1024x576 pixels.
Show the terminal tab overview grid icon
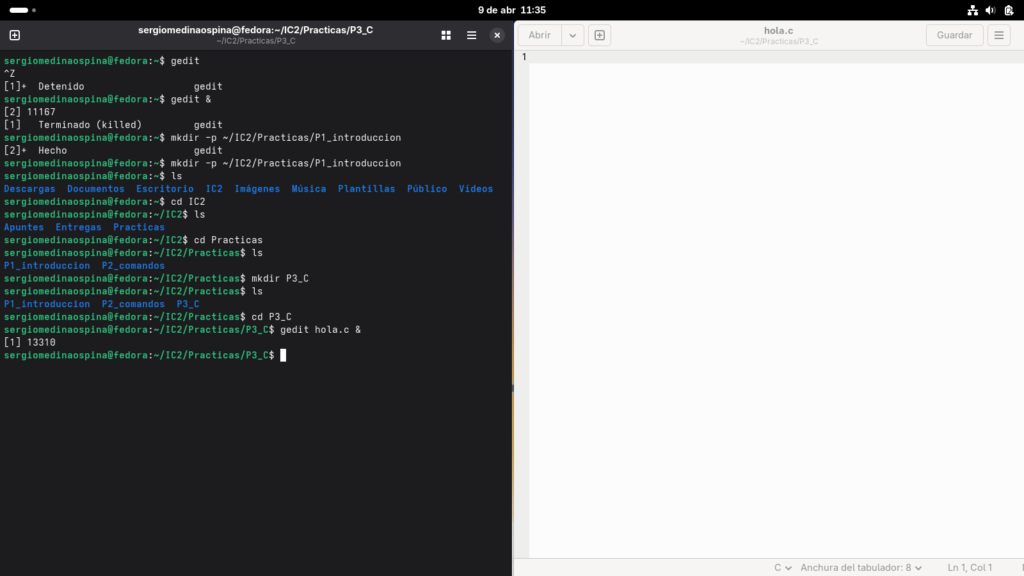pos(445,34)
